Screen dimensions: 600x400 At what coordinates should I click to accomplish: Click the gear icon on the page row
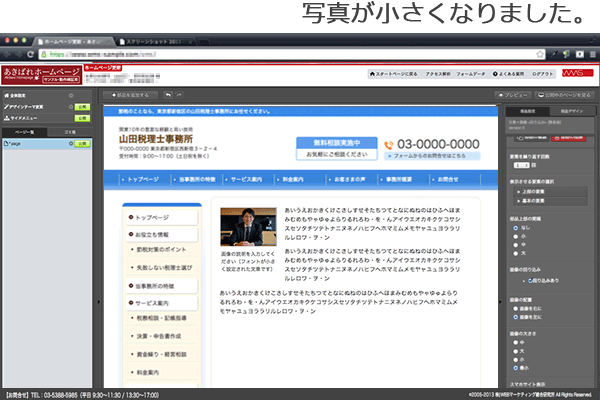click(73, 144)
